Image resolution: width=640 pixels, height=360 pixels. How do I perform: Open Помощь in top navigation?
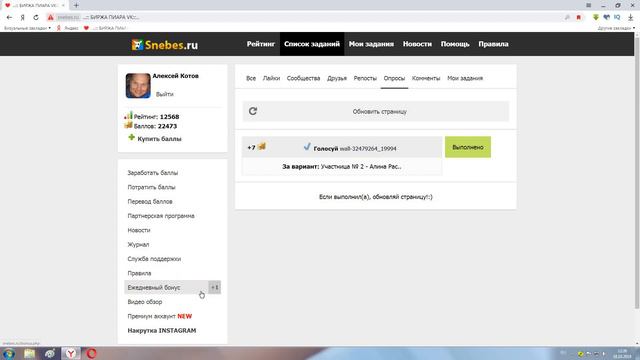(455, 44)
